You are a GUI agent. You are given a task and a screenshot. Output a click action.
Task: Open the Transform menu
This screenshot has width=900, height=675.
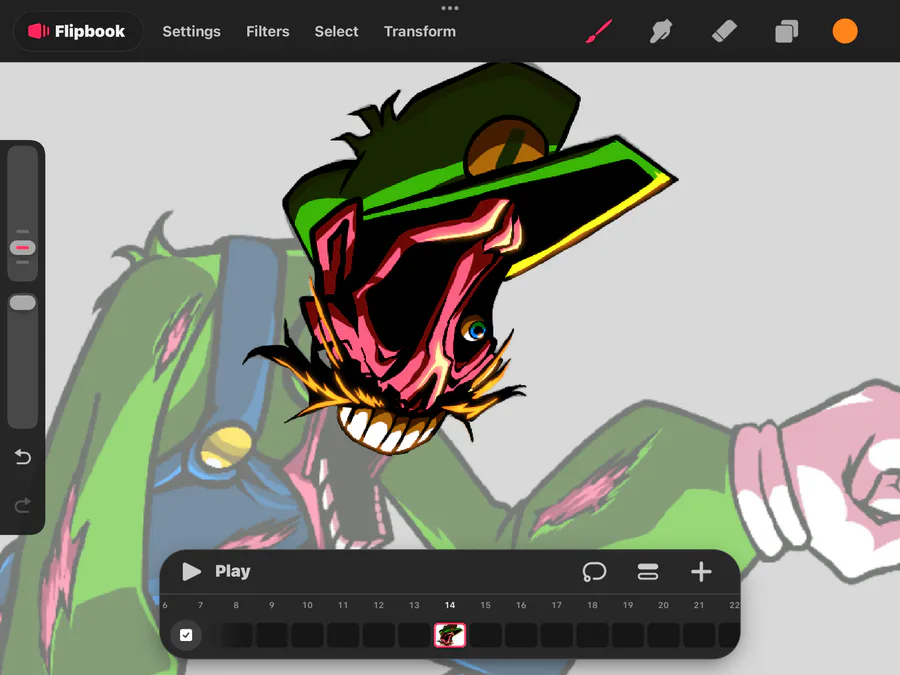click(x=420, y=32)
